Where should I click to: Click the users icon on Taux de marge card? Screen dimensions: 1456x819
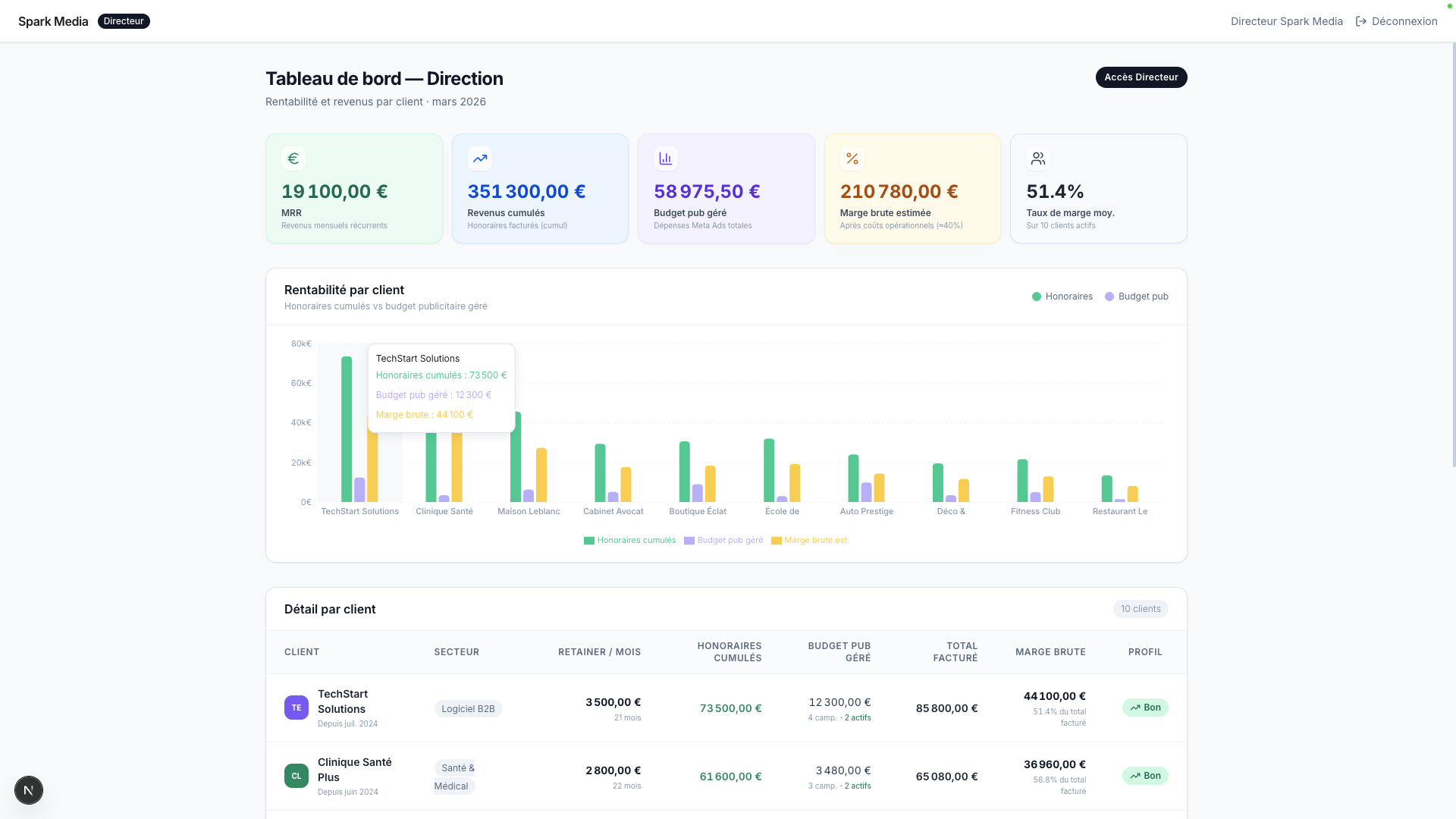tap(1037, 158)
